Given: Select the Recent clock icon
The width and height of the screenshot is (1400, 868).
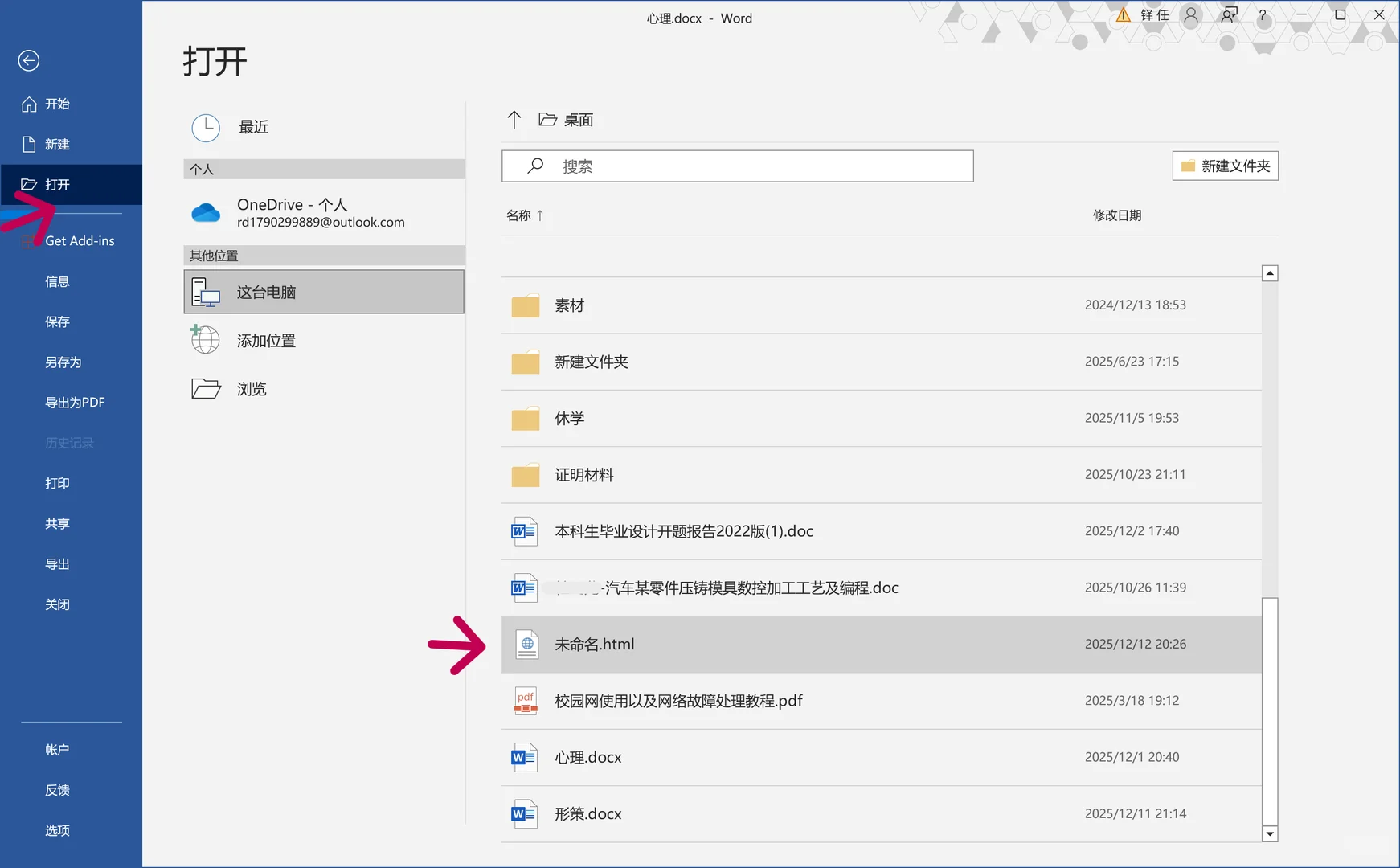Looking at the screenshot, I should coord(206,127).
